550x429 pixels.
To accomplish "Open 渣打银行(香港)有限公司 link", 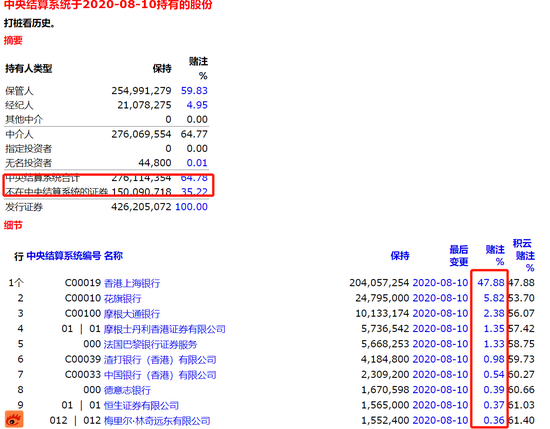I will [160, 360].
